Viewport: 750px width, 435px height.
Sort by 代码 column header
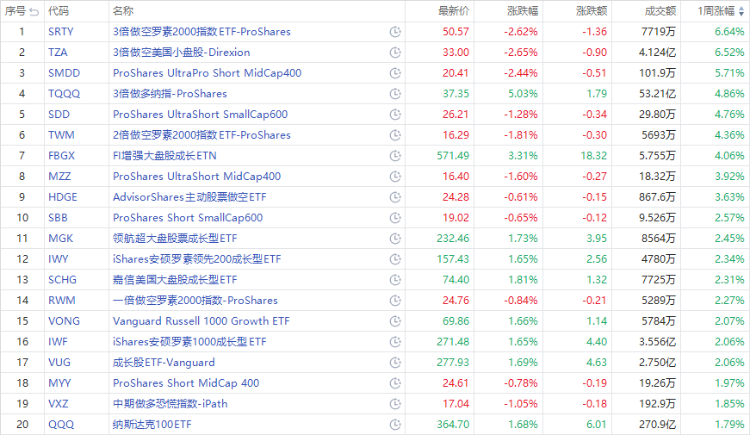coord(58,11)
